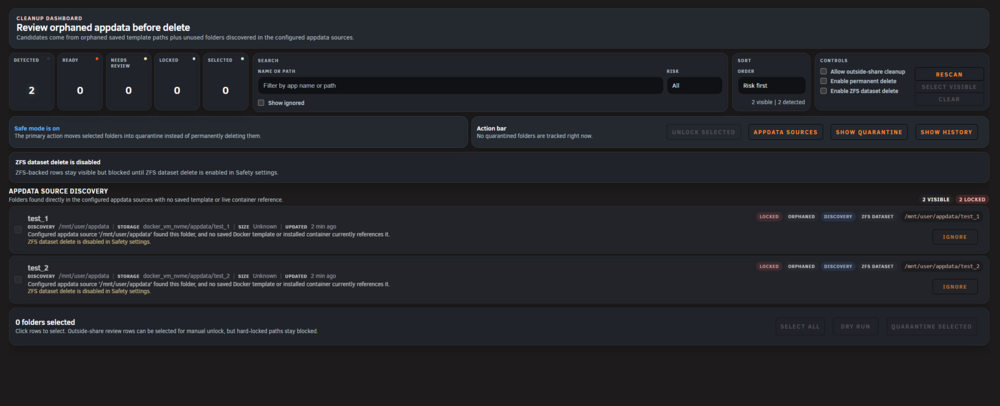This screenshot has width=1000, height=406.
Task: Open the sort Order dropdown
Action: coord(772,85)
